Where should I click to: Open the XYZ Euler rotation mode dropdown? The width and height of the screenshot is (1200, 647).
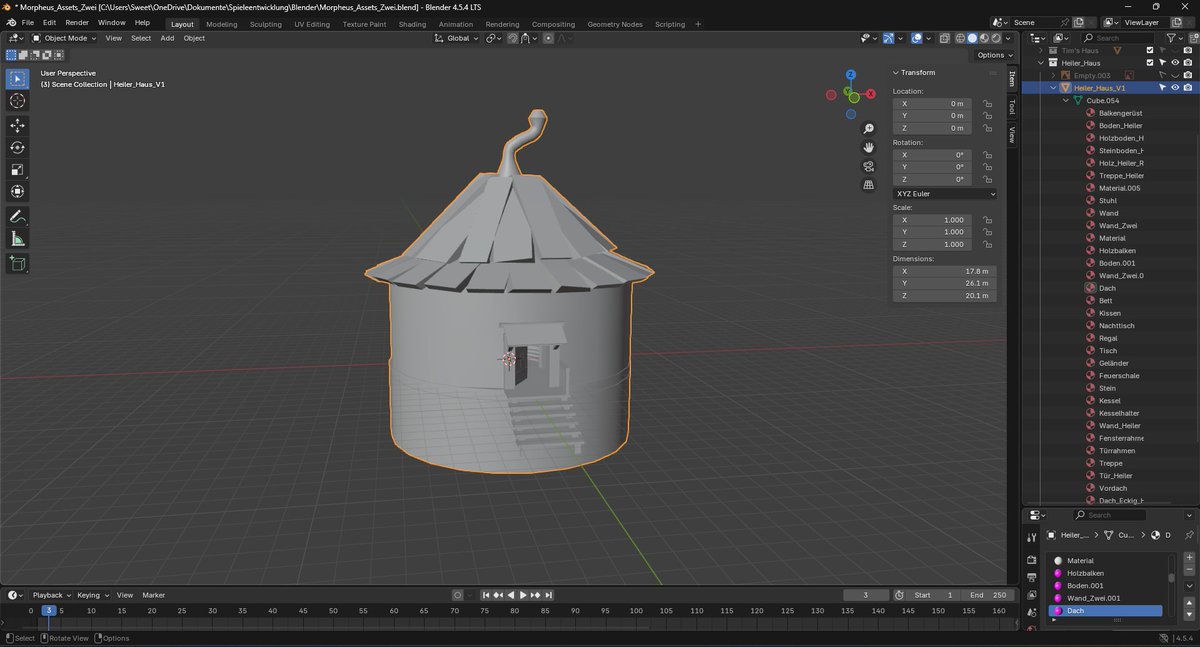pos(944,194)
